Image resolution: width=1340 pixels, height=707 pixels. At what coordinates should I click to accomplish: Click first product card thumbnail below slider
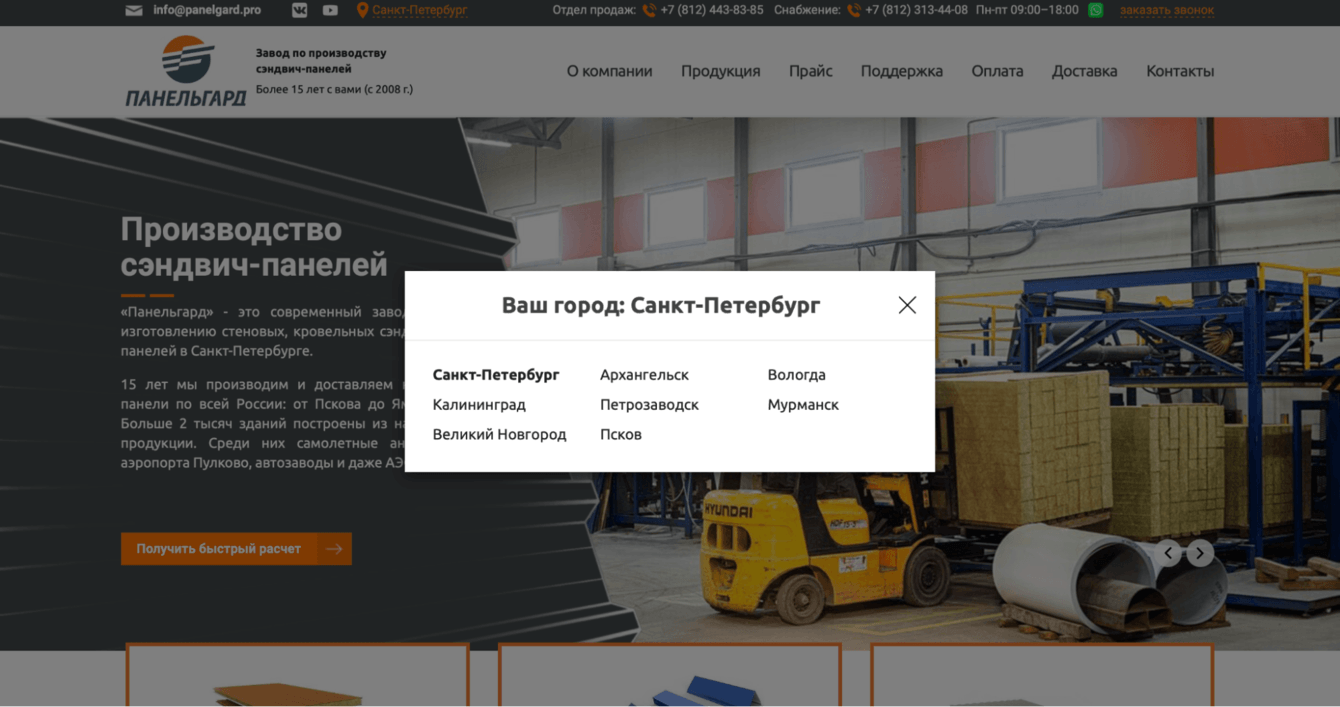coord(298,676)
